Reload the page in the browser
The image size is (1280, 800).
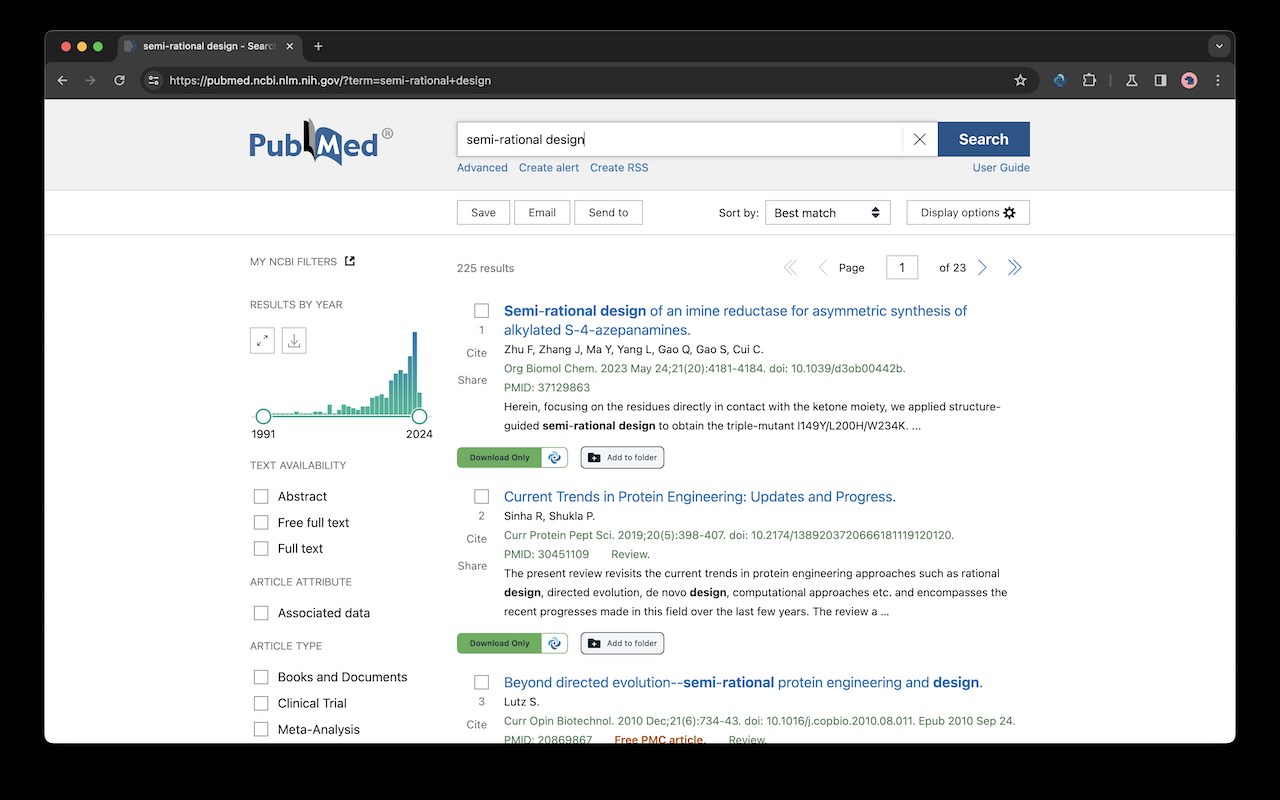coord(119,80)
